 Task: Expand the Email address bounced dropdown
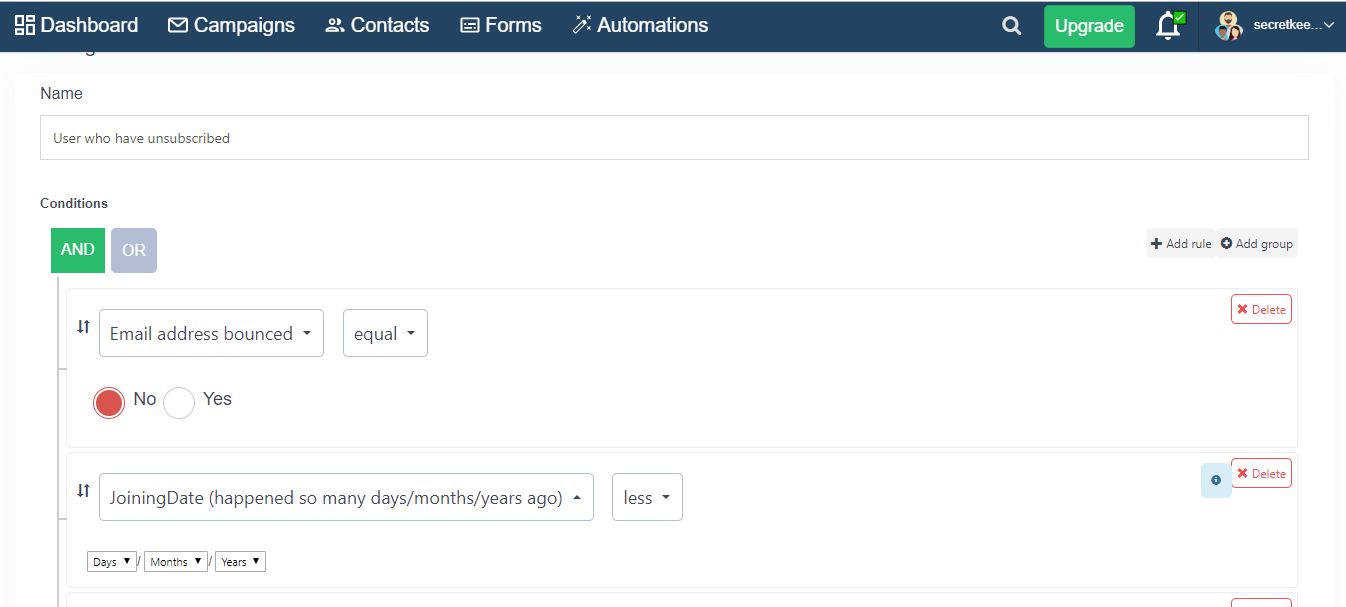point(211,333)
